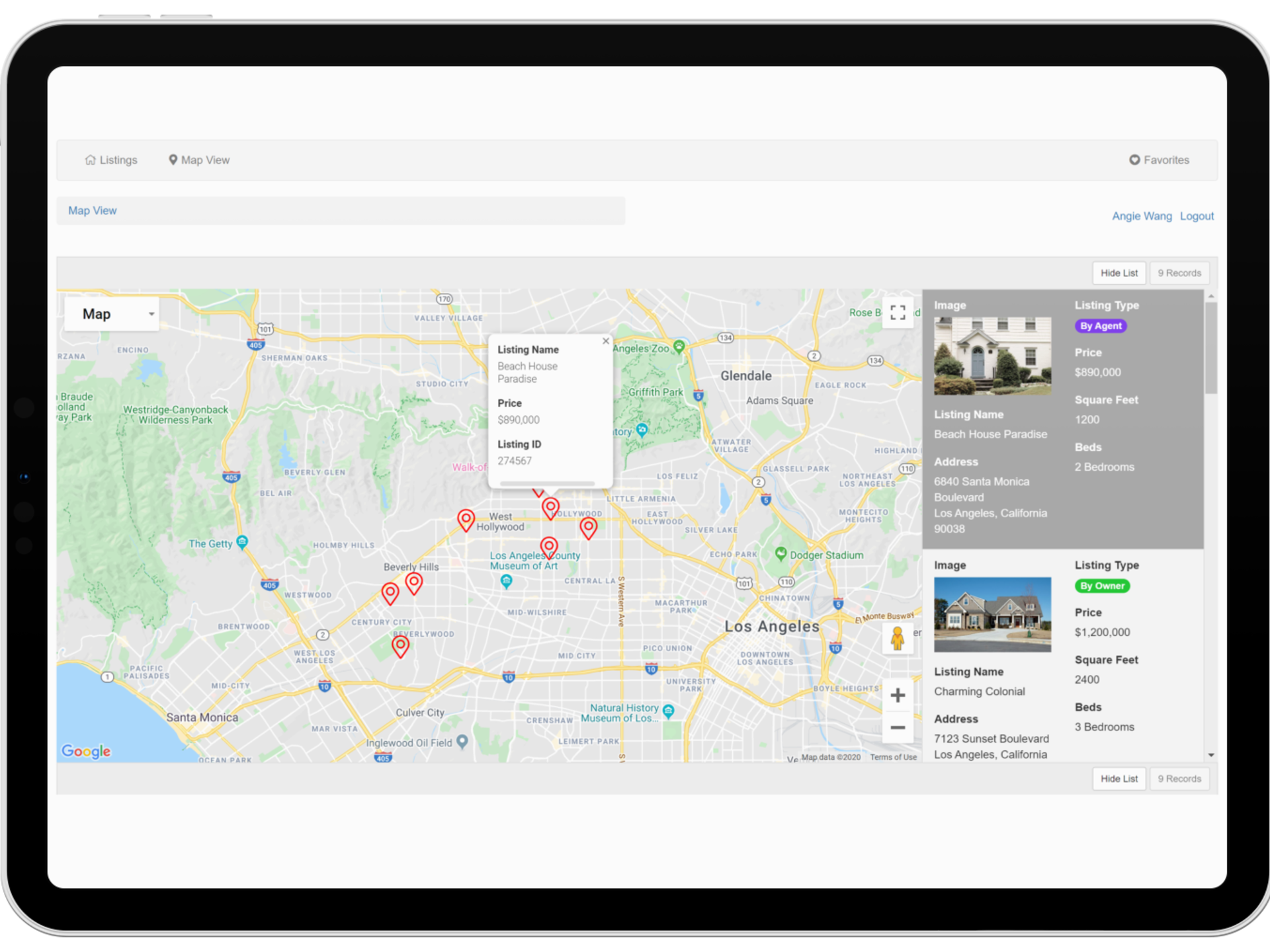Click the circle icon beside Favorites
This screenshot has height=952, width=1270.
pyautogui.click(x=1134, y=160)
